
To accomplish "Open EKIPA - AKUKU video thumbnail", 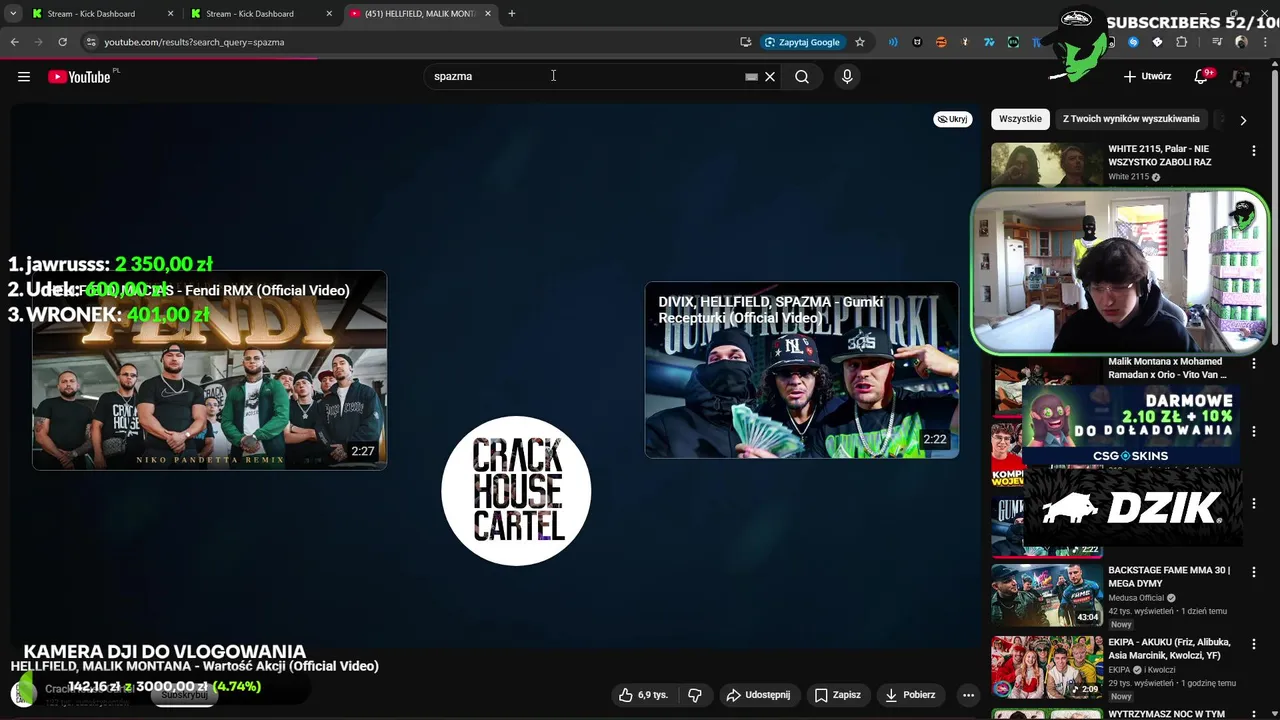I will 1047,667.
